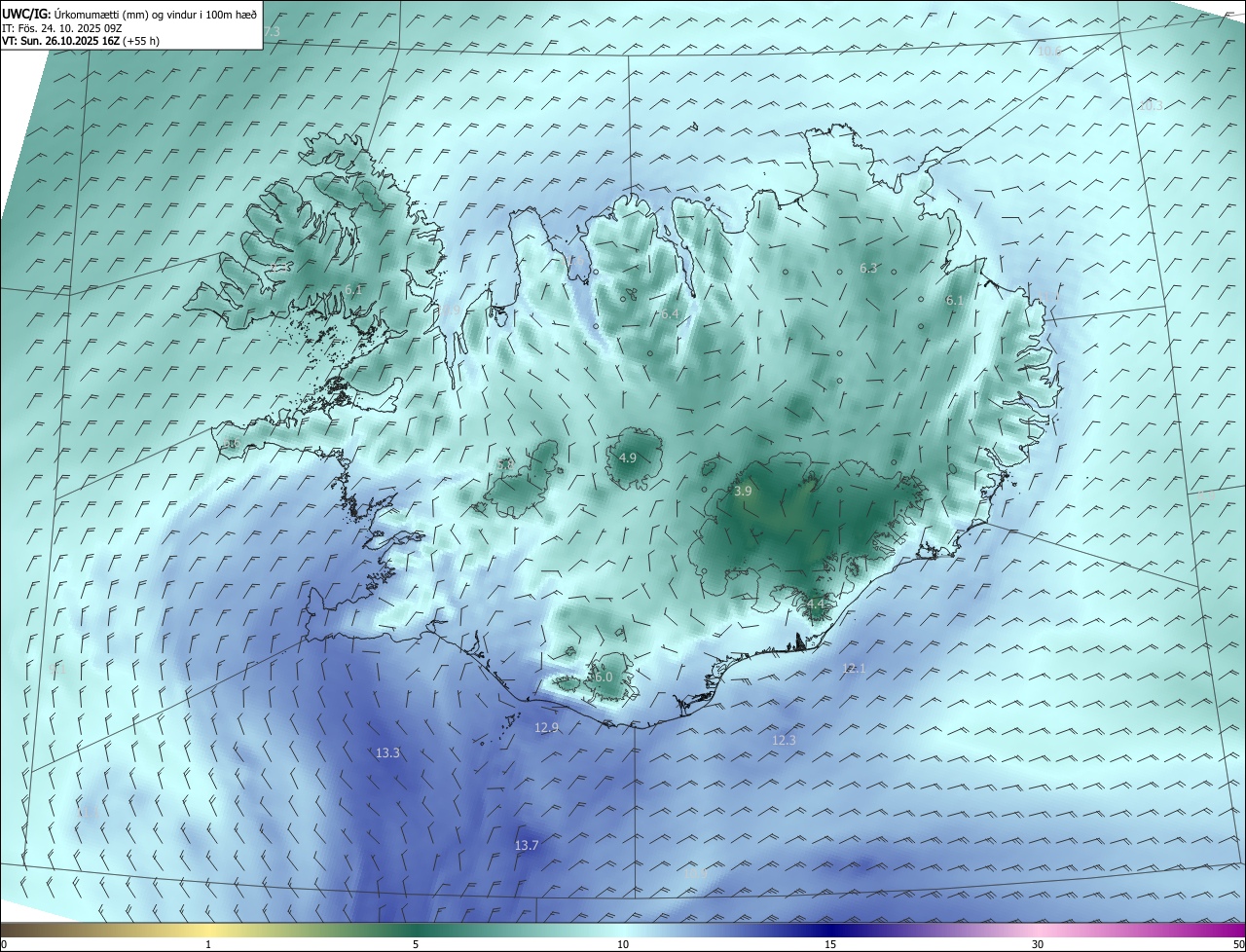
Task: Click the 3.9 value on the large glacier
Action: [743, 492]
